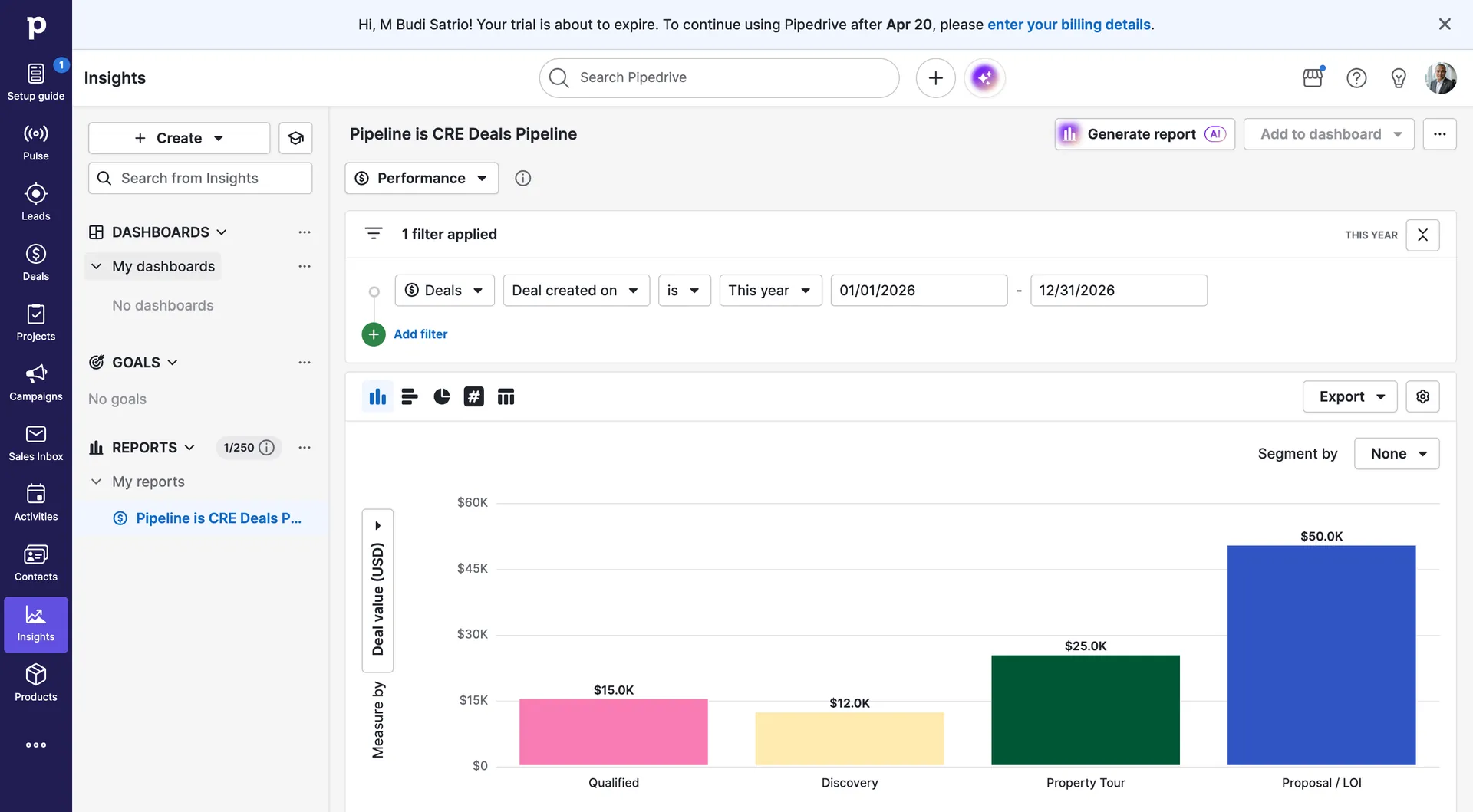Select the Projects icon in the sidebar
Viewport: 1473px width, 812px height.
[x=35, y=322]
